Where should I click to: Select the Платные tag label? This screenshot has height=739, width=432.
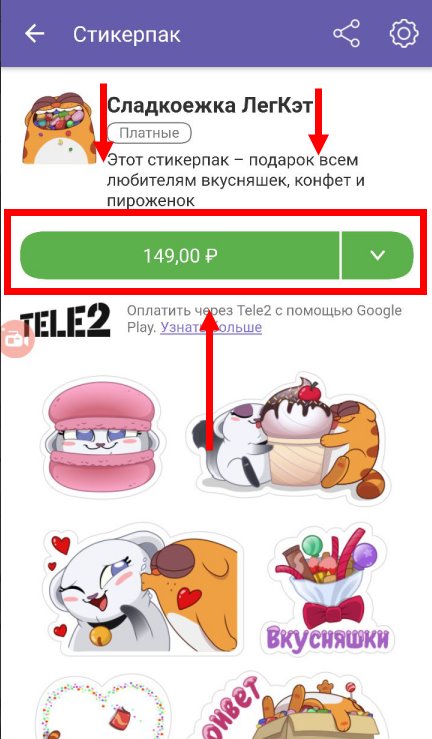coord(149,133)
